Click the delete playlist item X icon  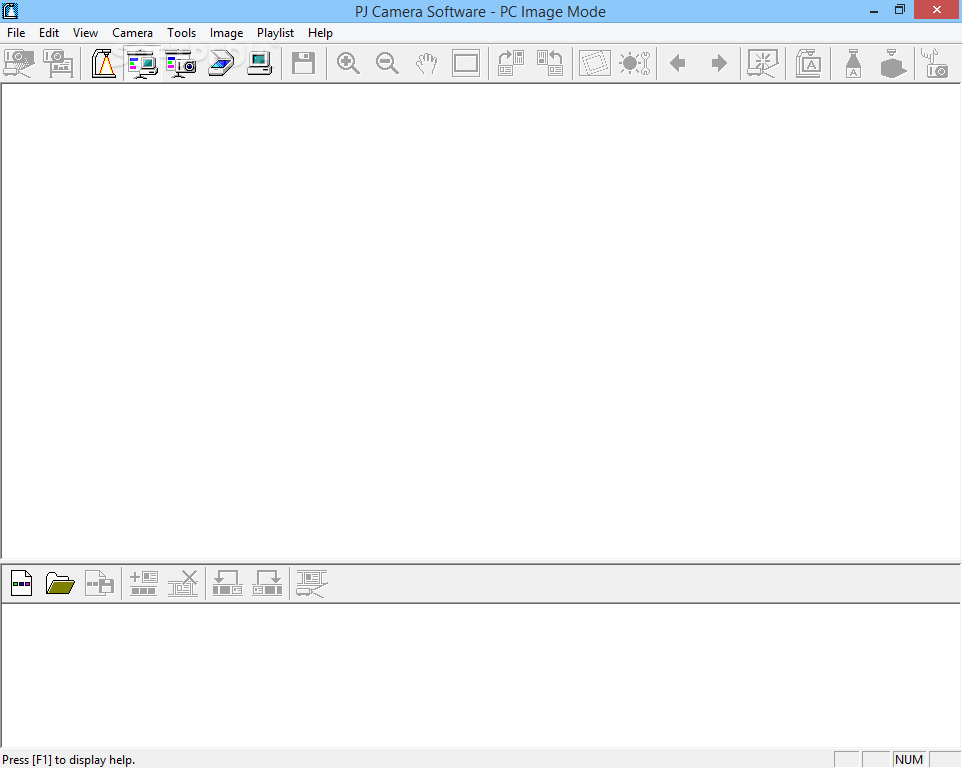183,583
